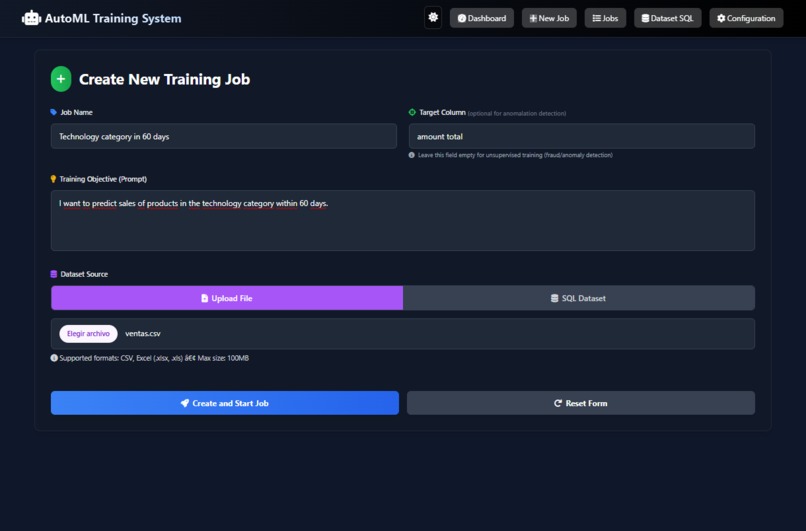The image size is (806, 531).
Task: Select the Upload File source tab
Action: pos(227,298)
